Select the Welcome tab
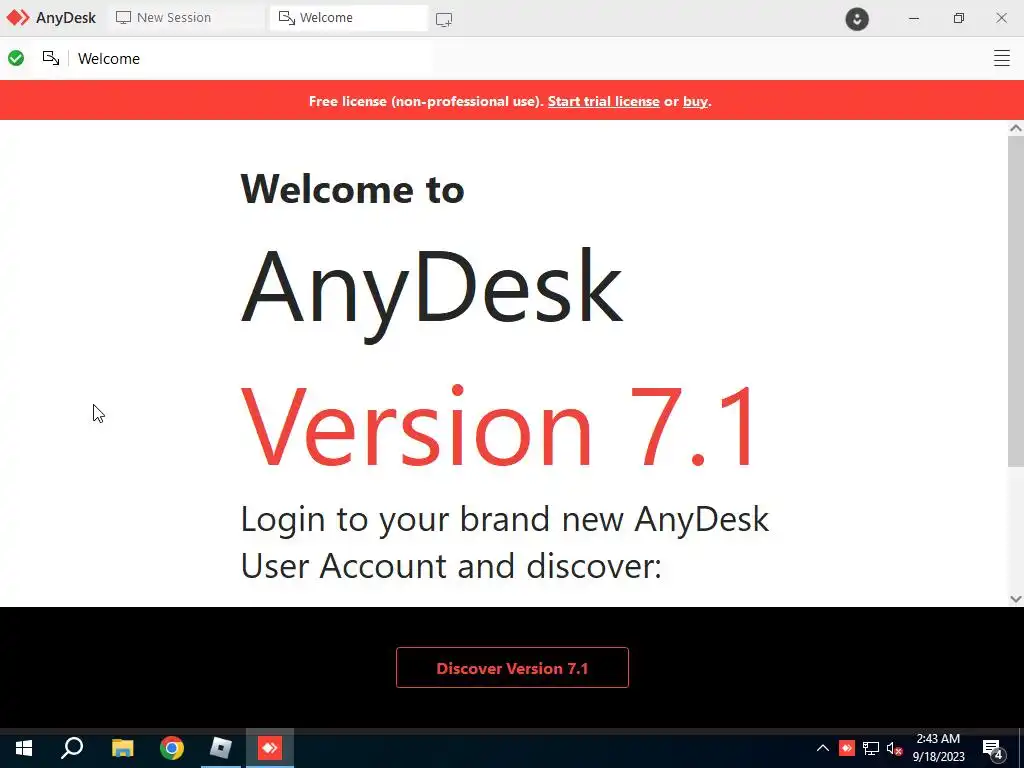Viewport: 1024px width, 768px height. pos(349,18)
